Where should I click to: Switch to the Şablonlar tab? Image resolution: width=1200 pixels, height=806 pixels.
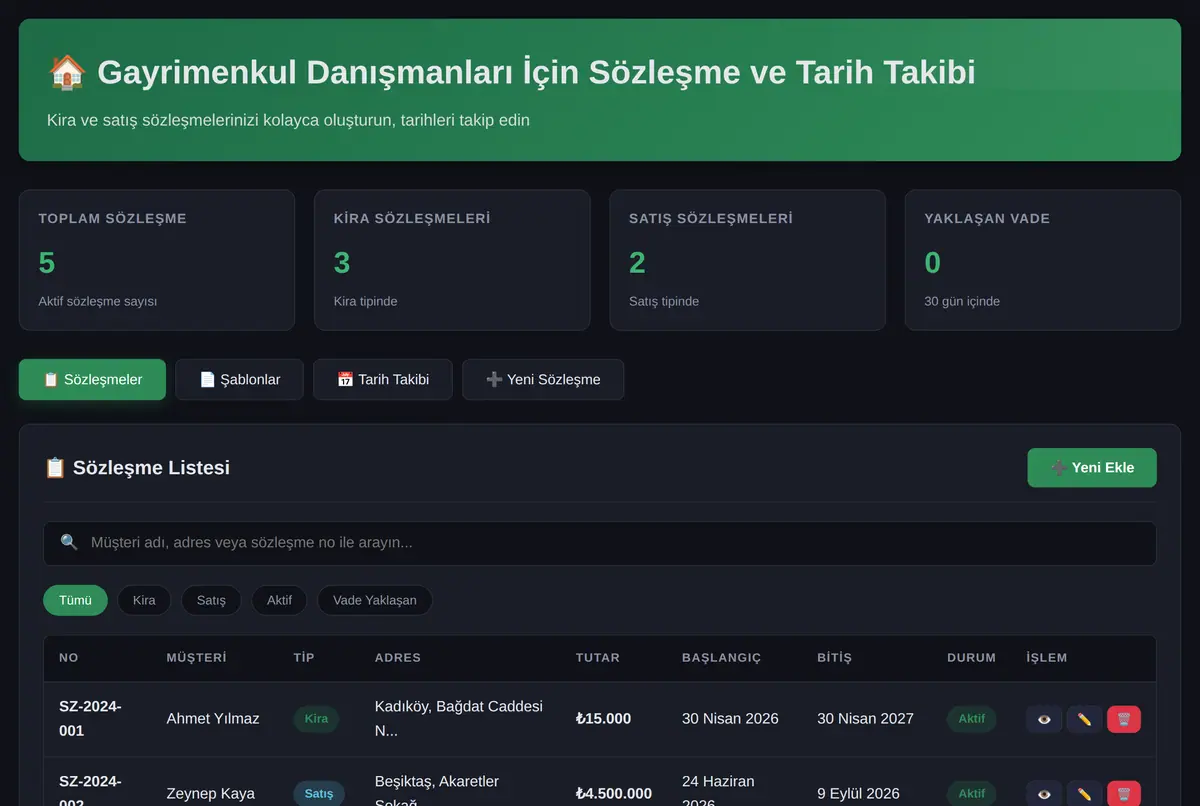(239, 380)
